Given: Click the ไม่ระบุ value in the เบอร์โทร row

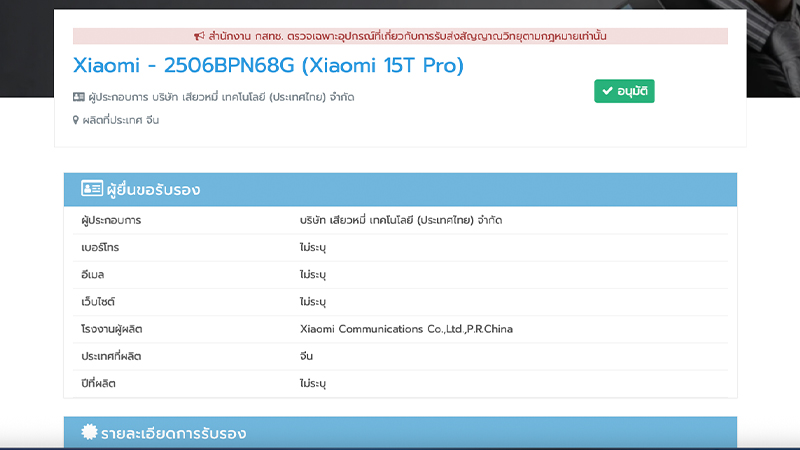Looking at the screenshot, I should [313, 247].
